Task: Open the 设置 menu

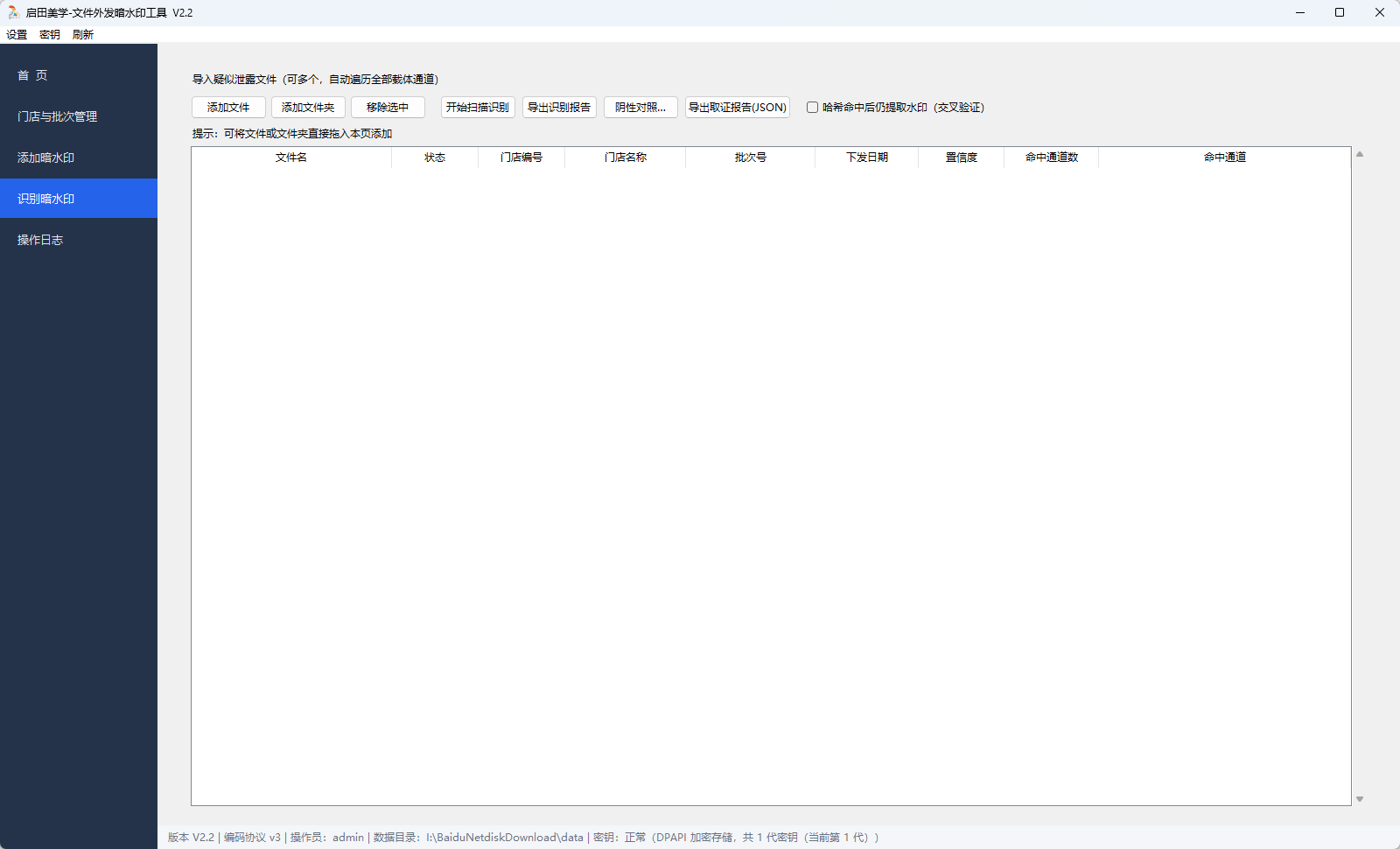Action: point(17,35)
